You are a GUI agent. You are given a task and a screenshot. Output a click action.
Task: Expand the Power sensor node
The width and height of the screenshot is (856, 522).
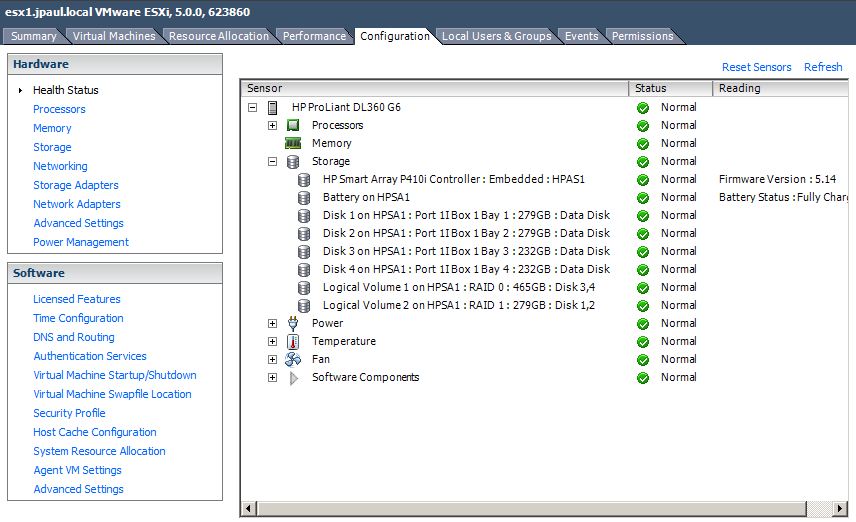pos(272,324)
